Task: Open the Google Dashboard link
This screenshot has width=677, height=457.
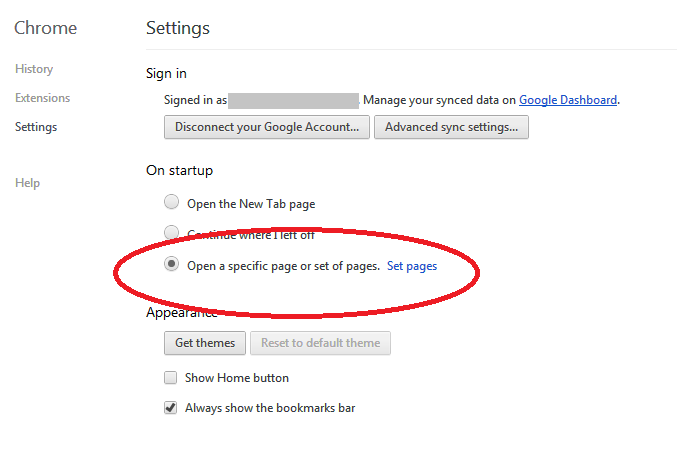Action: tap(568, 100)
